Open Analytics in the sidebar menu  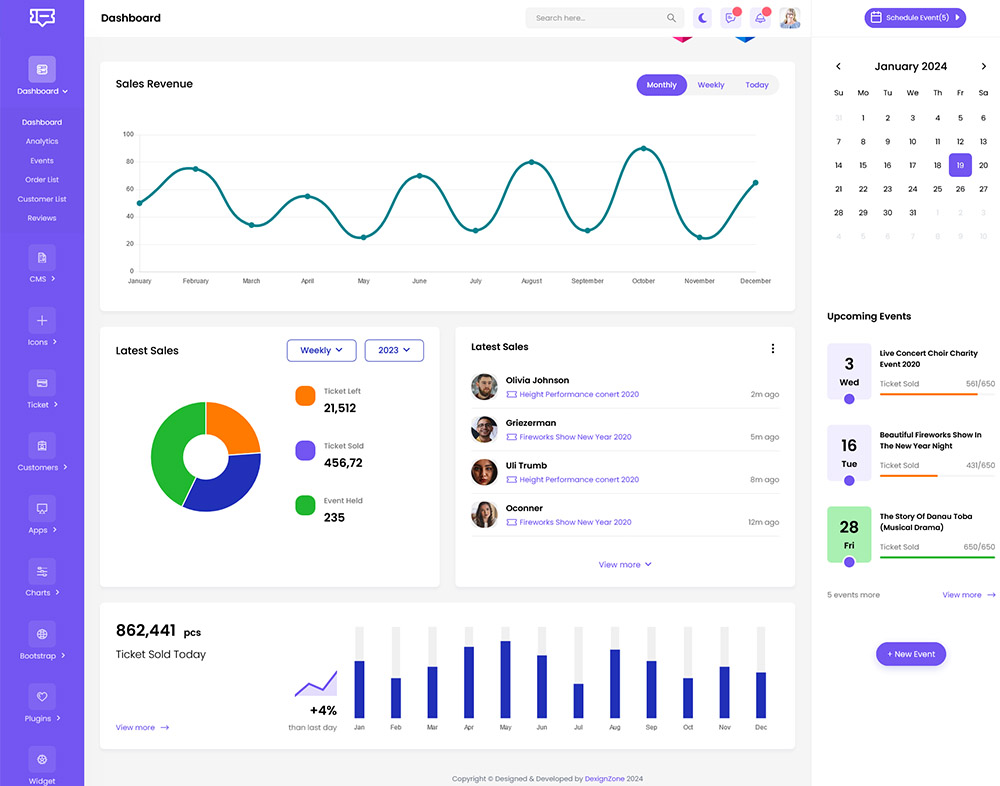(x=42, y=142)
